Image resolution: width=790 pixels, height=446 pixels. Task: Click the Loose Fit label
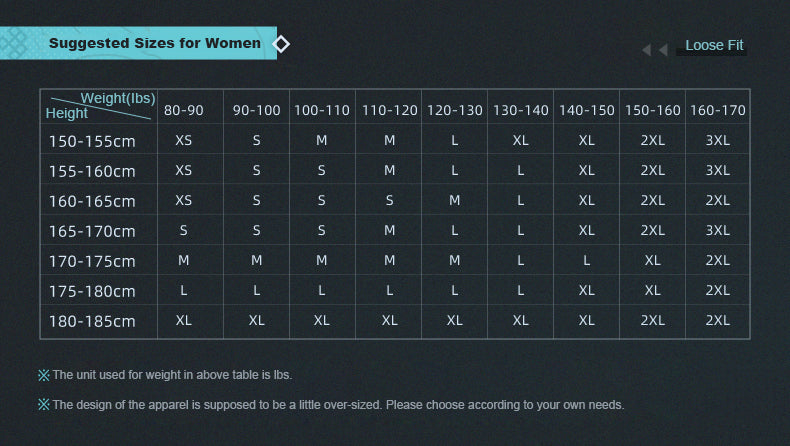[714, 45]
